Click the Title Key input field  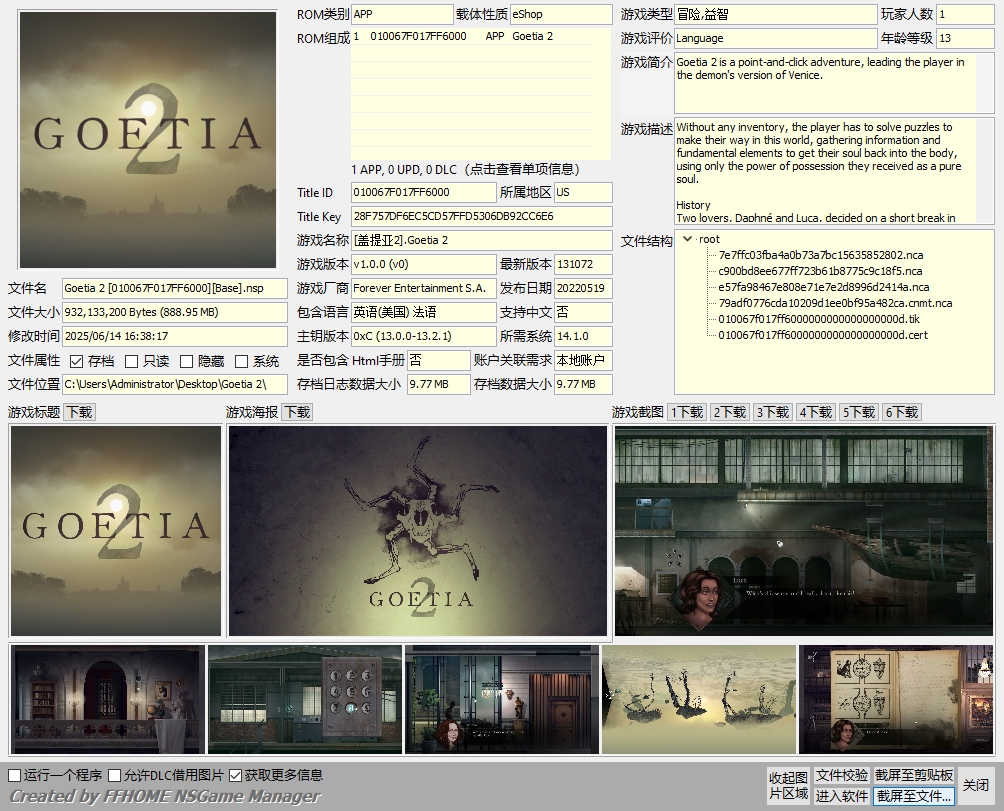481,216
